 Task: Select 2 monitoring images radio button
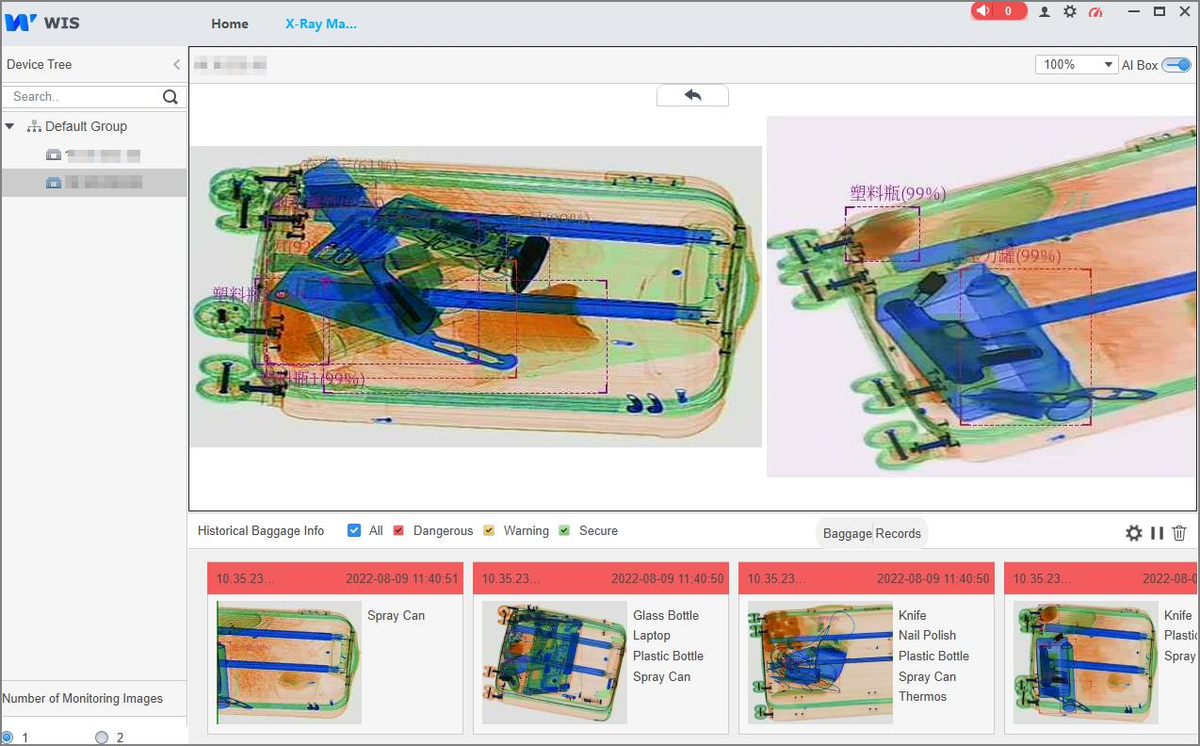point(101,738)
